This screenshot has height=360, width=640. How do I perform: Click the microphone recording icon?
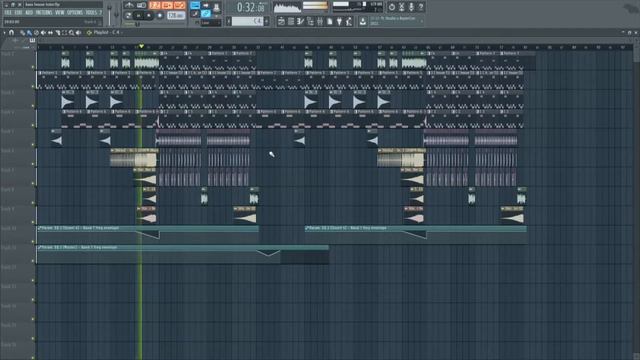tap(411, 7)
